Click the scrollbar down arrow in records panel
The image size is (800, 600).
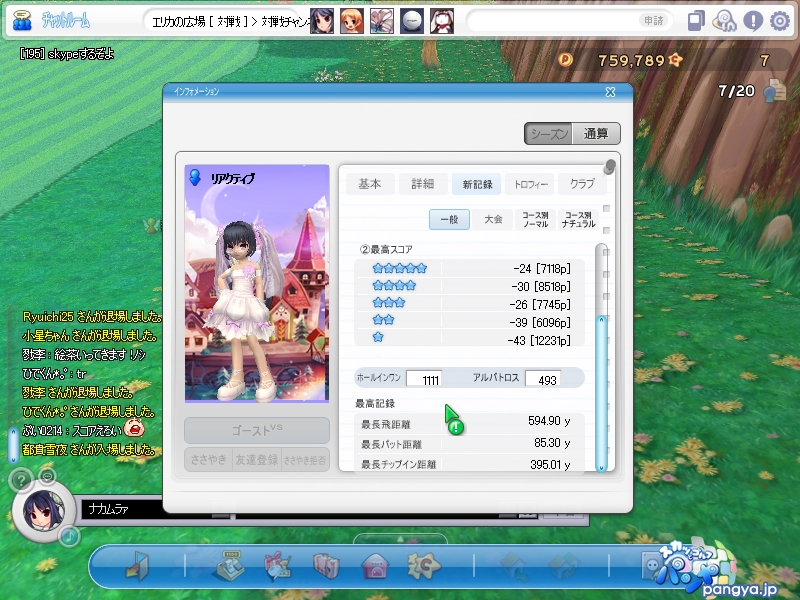click(601, 465)
